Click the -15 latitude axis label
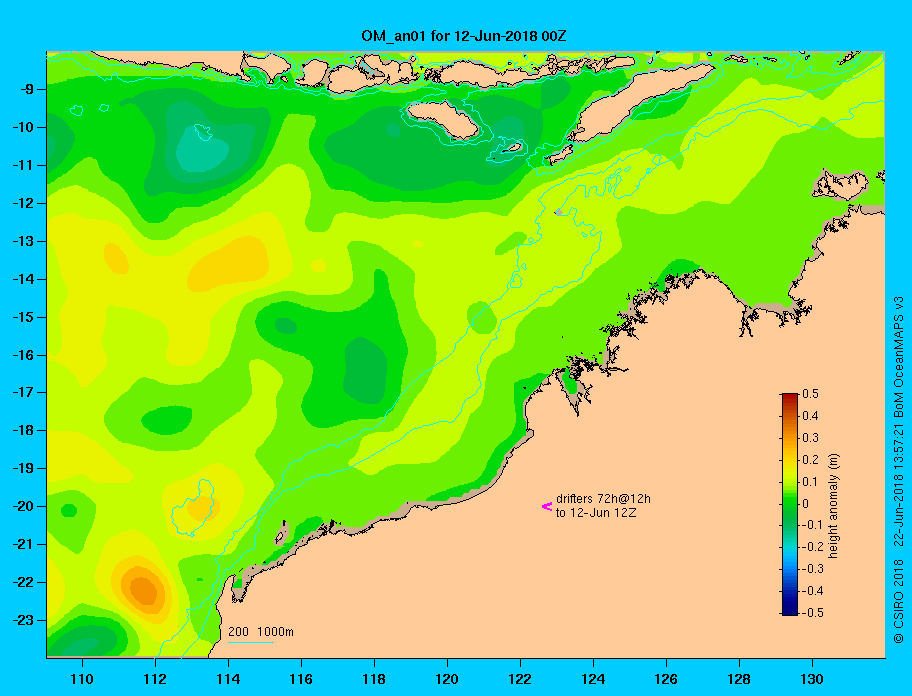This screenshot has height=696, width=912. coord(22,317)
